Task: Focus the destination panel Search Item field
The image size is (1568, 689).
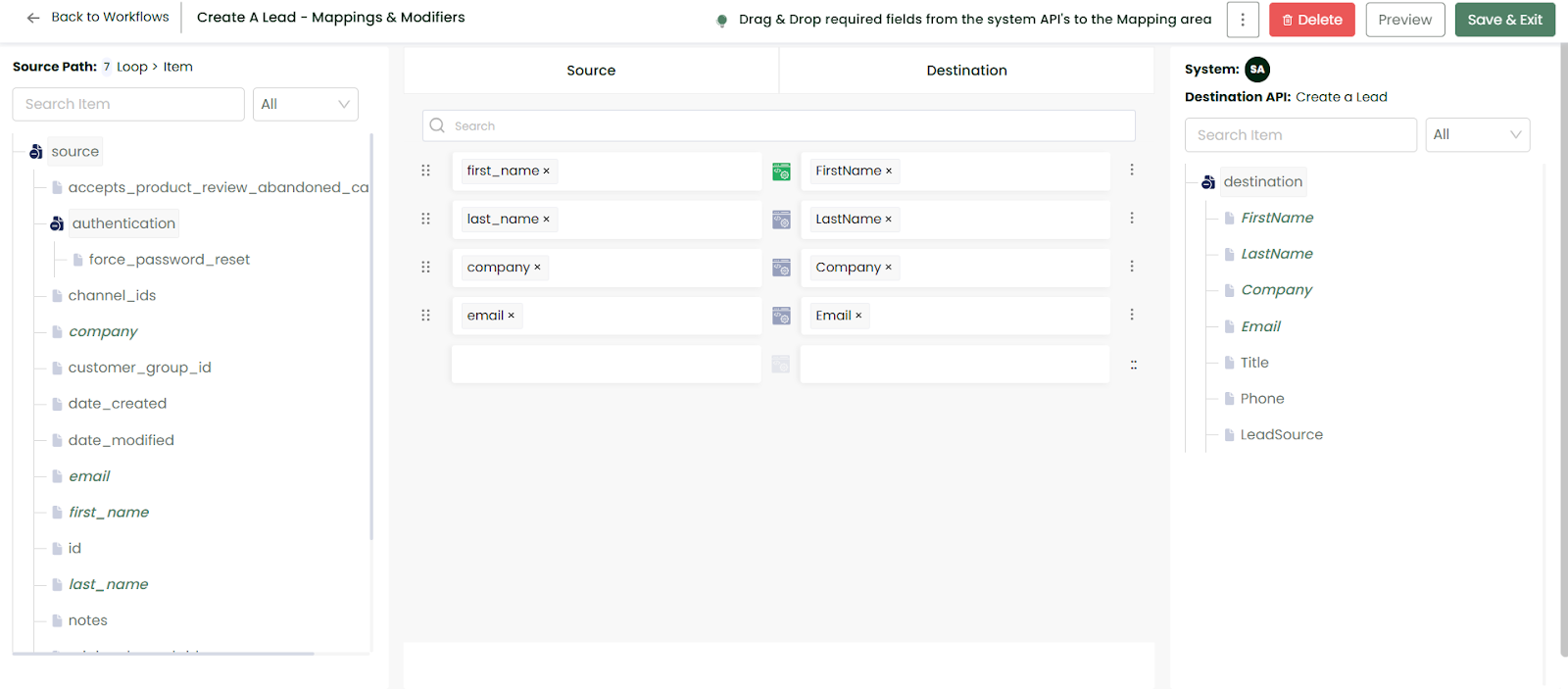Action: 1300,135
